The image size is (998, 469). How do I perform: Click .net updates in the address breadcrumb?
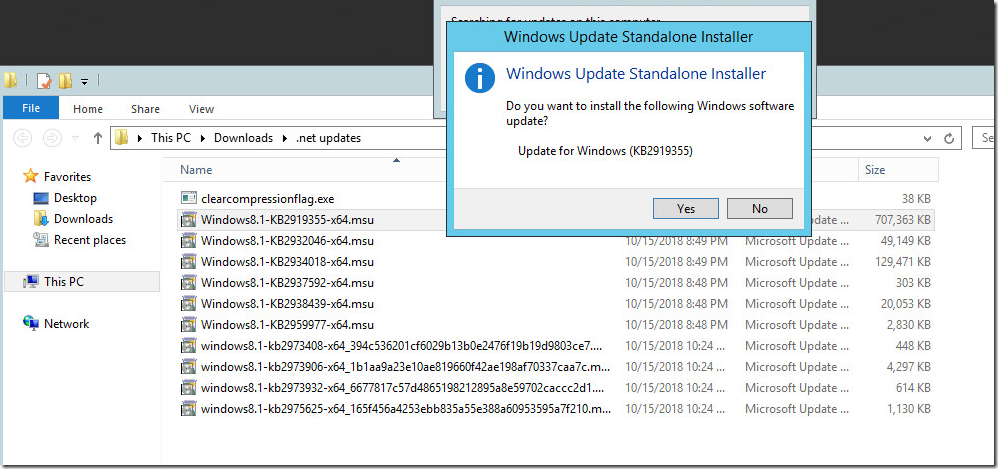click(x=328, y=137)
